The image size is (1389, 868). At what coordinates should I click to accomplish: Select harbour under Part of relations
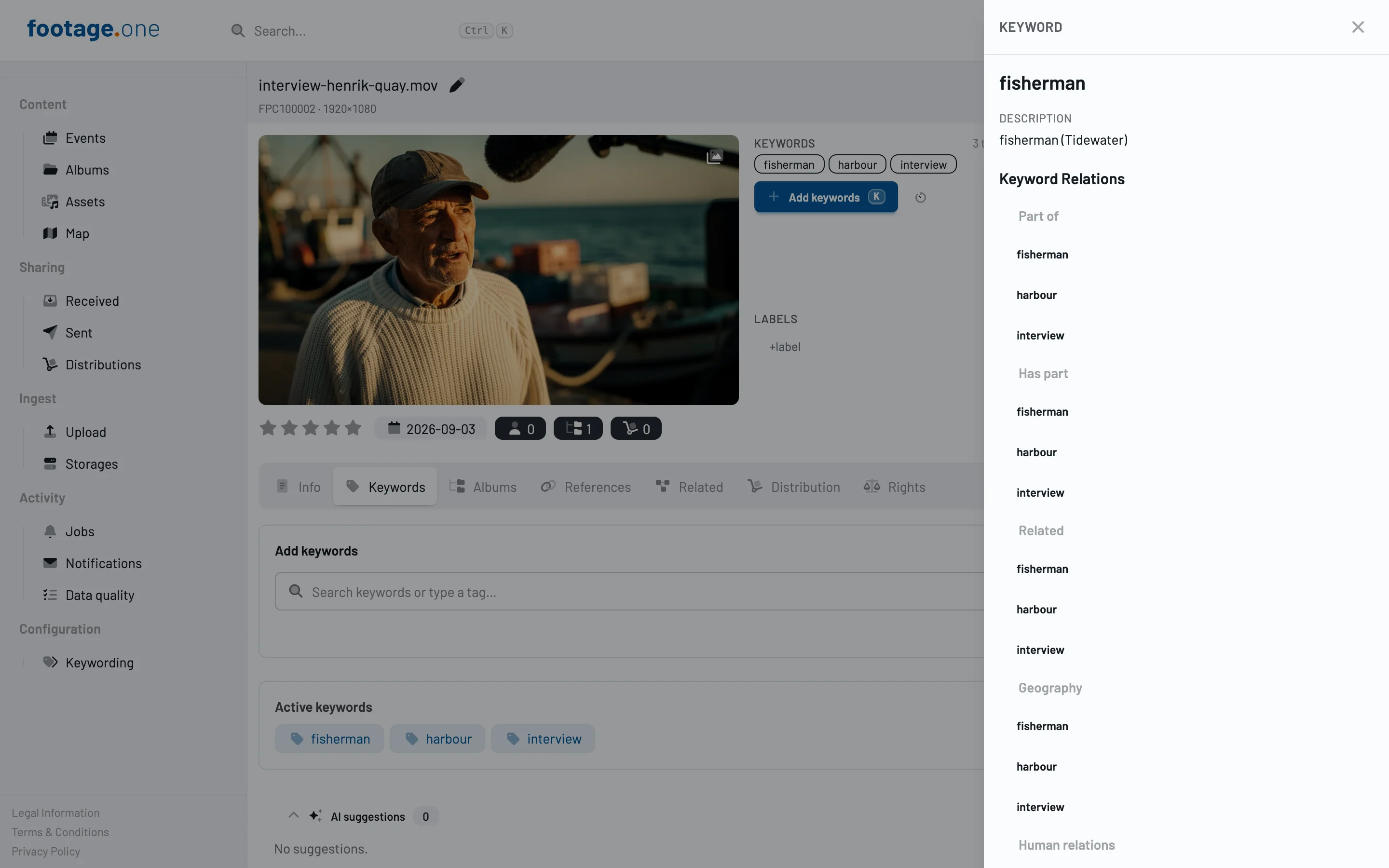point(1036,295)
